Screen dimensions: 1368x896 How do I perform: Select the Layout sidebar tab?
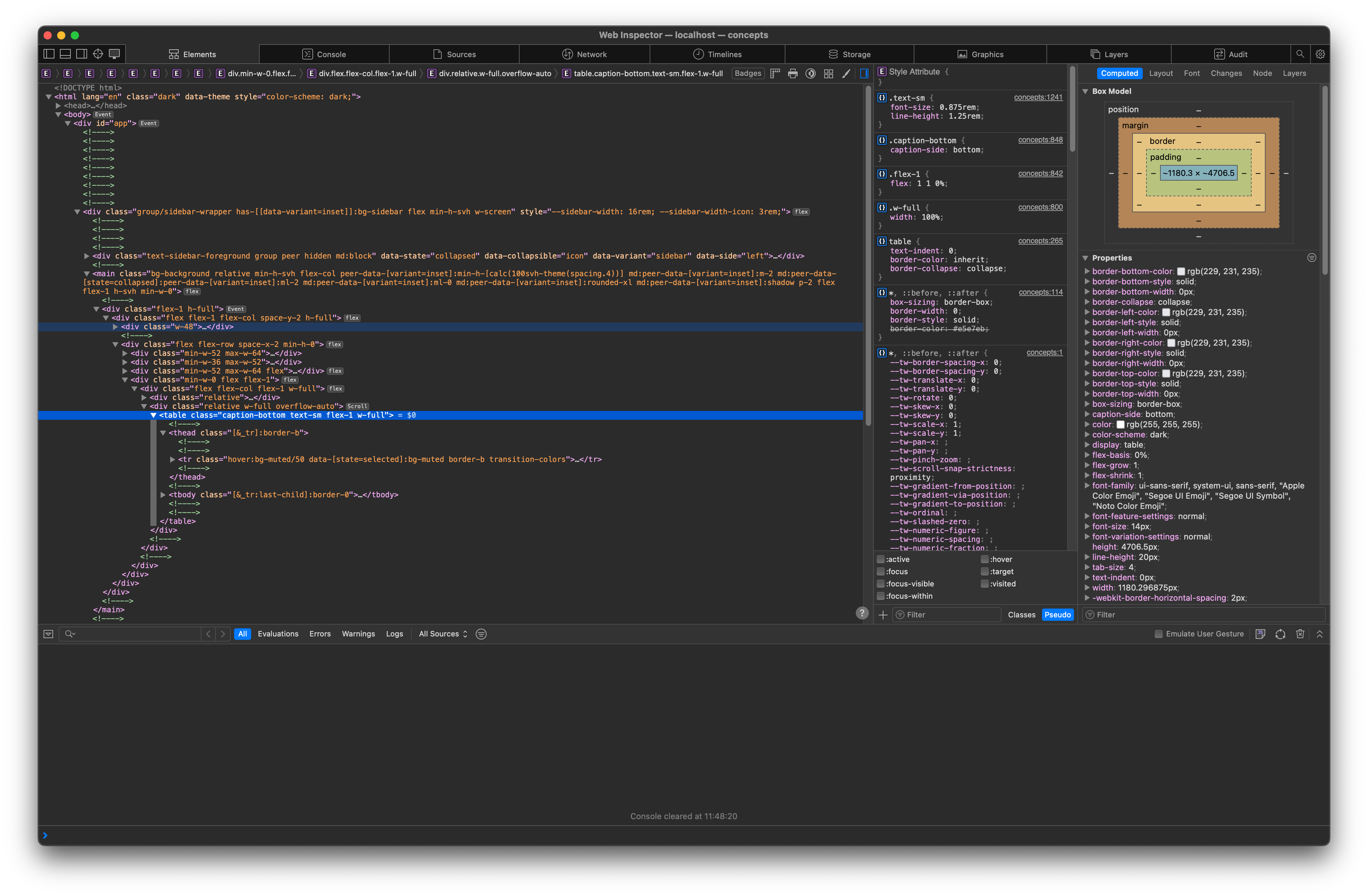(x=1160, y=73)
